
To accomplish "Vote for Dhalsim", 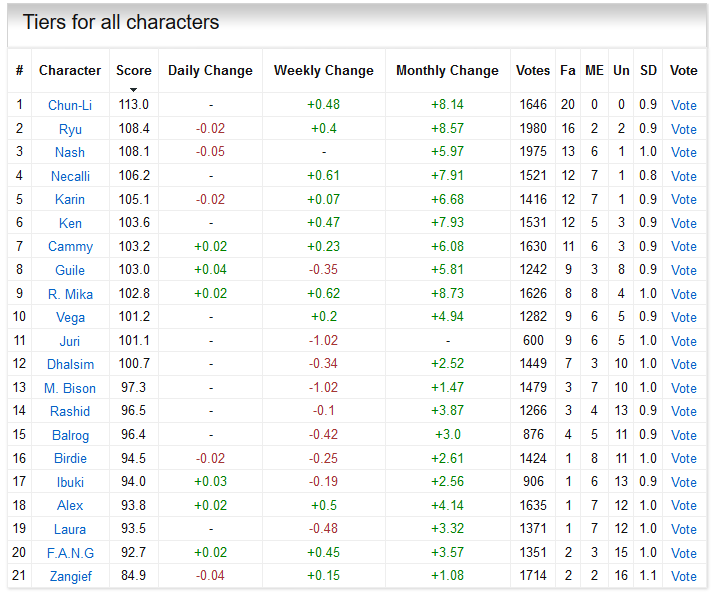I will click(684, 364).
